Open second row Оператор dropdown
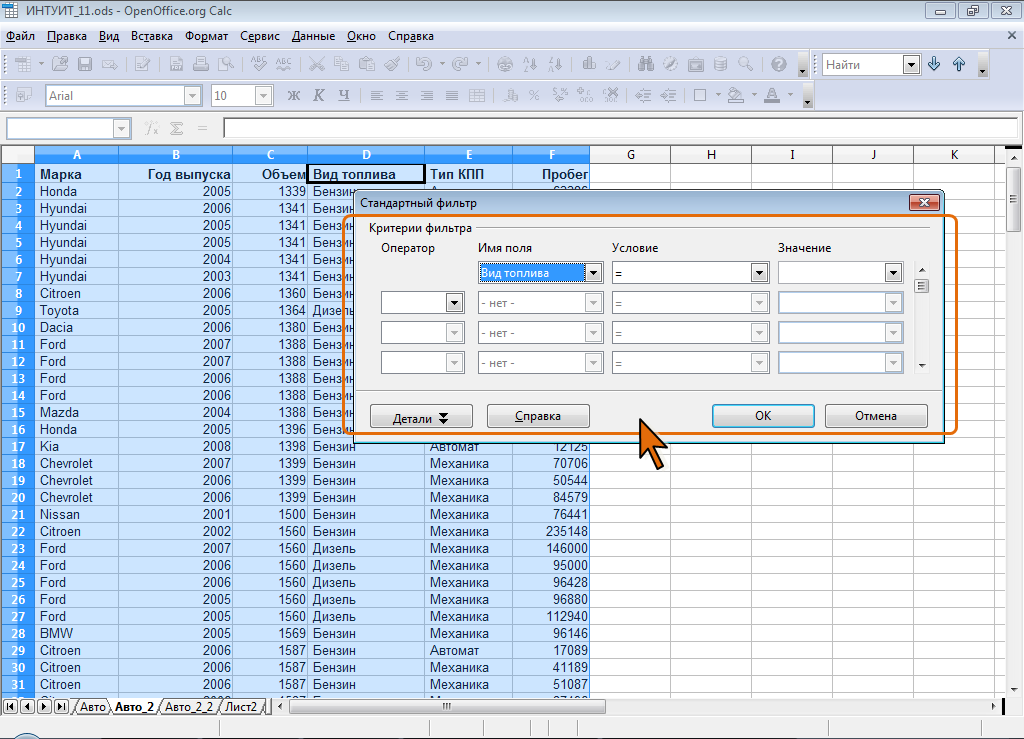 (455, 303)
